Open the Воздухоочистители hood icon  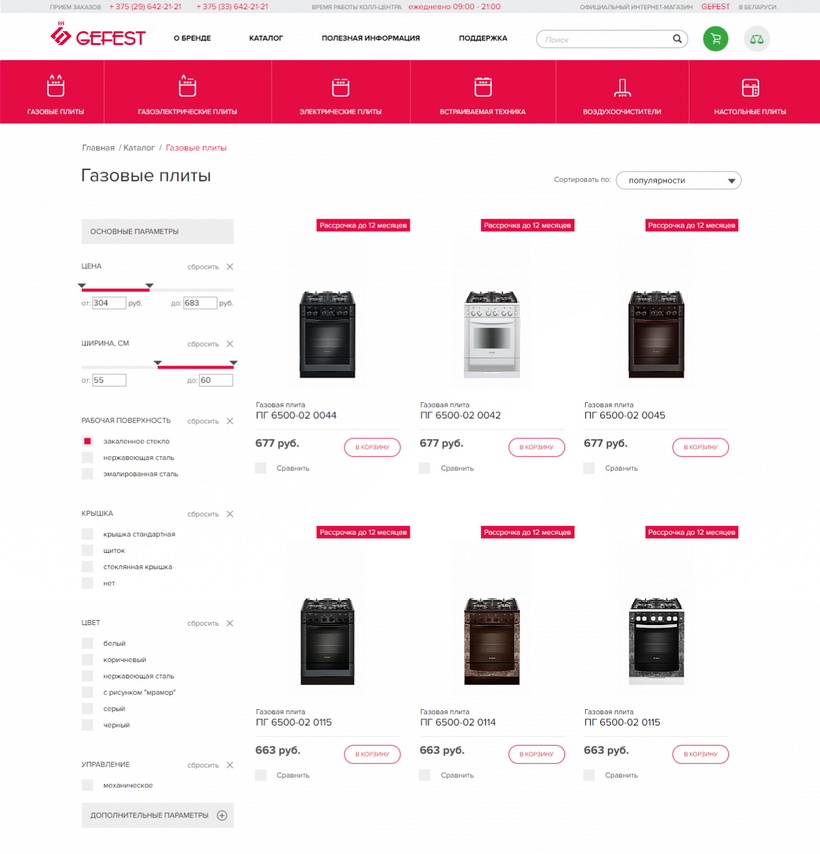(622, 87)
